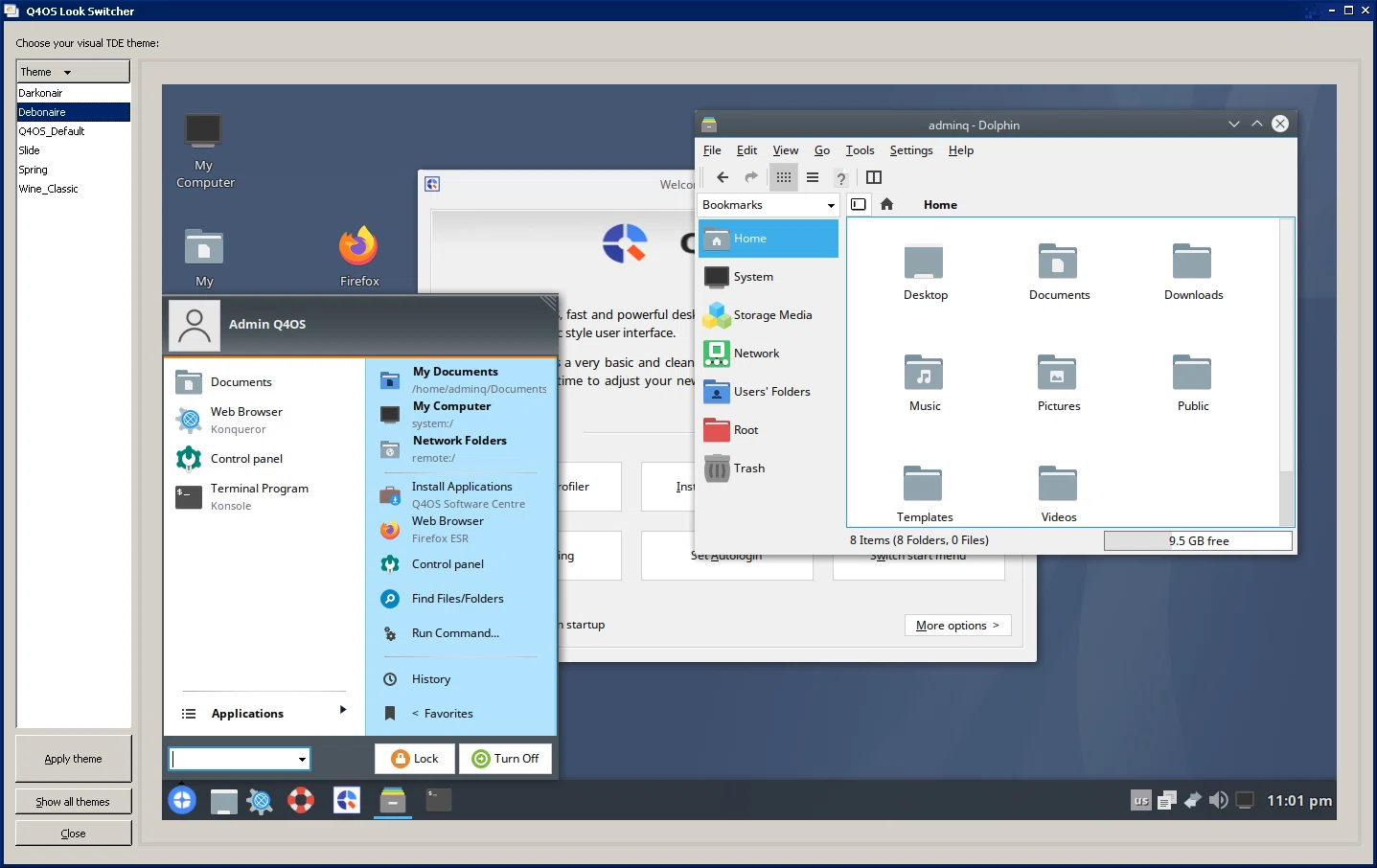Screen dimensions: 1377x868
Task: Expand the Applications submenu arrow
Action: (342, 710)
